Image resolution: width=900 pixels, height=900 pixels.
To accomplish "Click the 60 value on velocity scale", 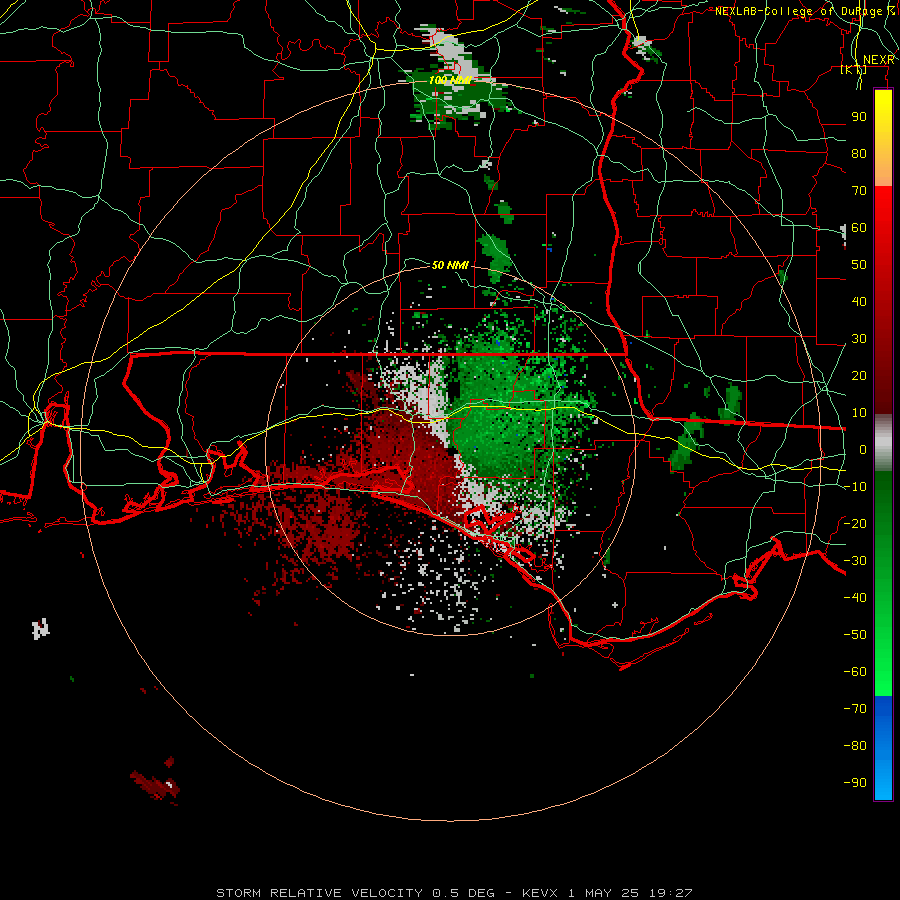I will 859,227.
